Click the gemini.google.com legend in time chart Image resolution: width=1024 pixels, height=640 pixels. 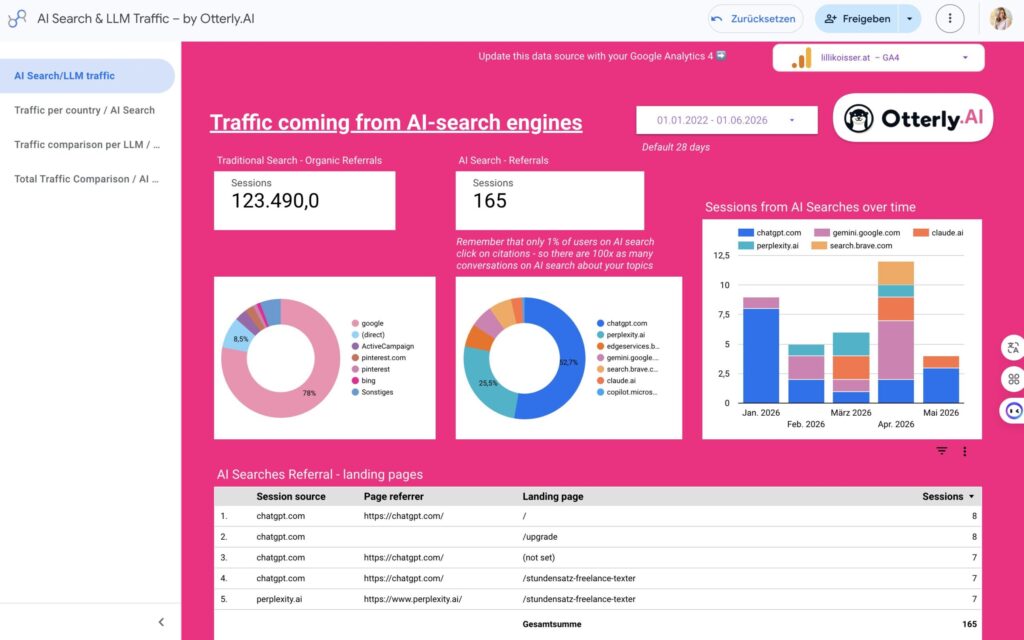857,232
